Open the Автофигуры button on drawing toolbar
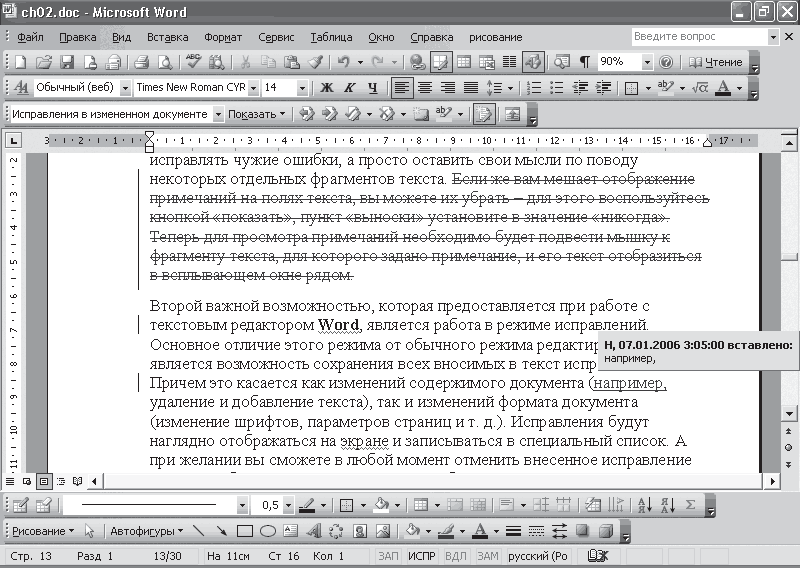Viewport: 800px width, 568px height. click(x=146, y=531)
